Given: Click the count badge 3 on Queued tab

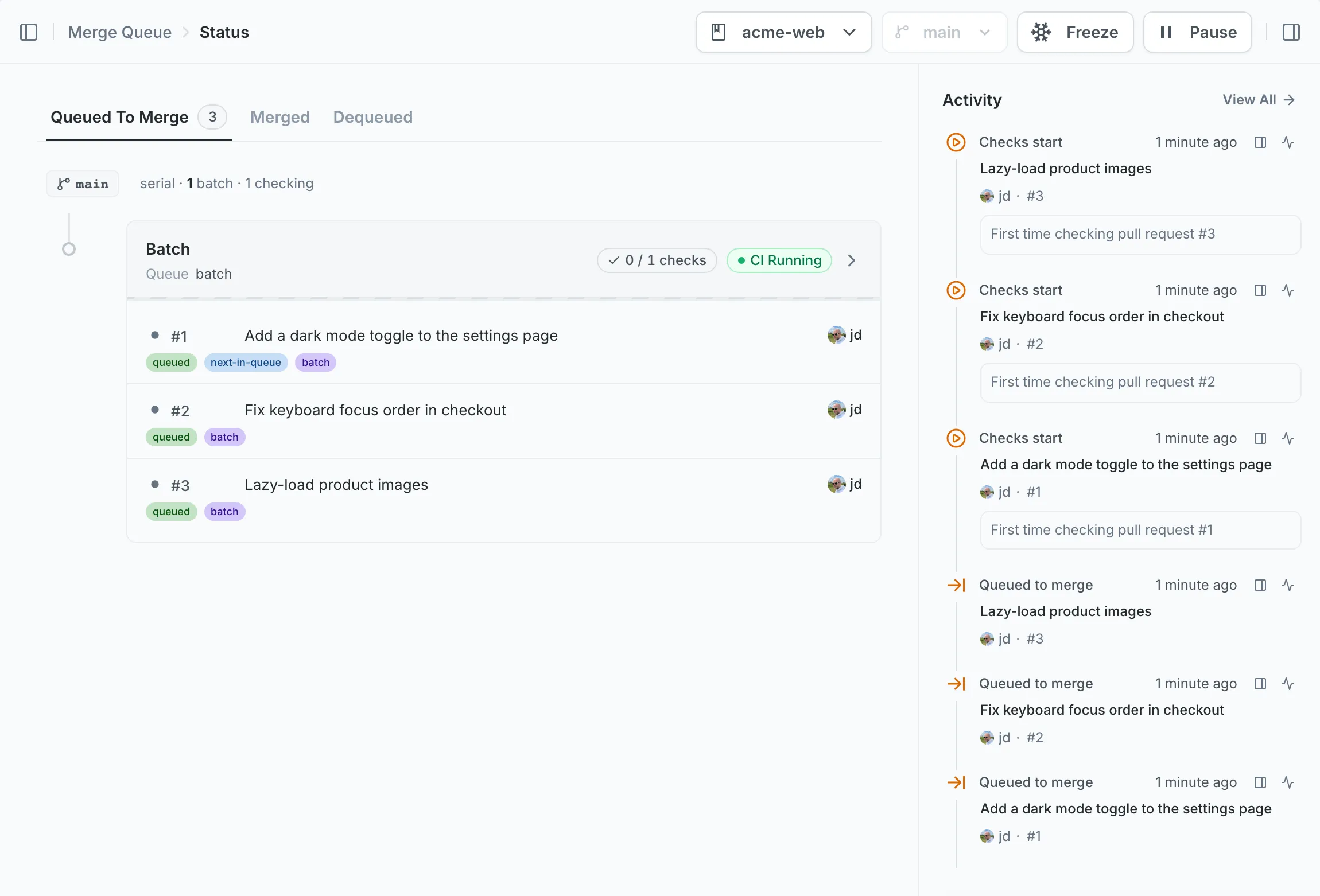Looking at the screenshot, I should pos(212,117).
